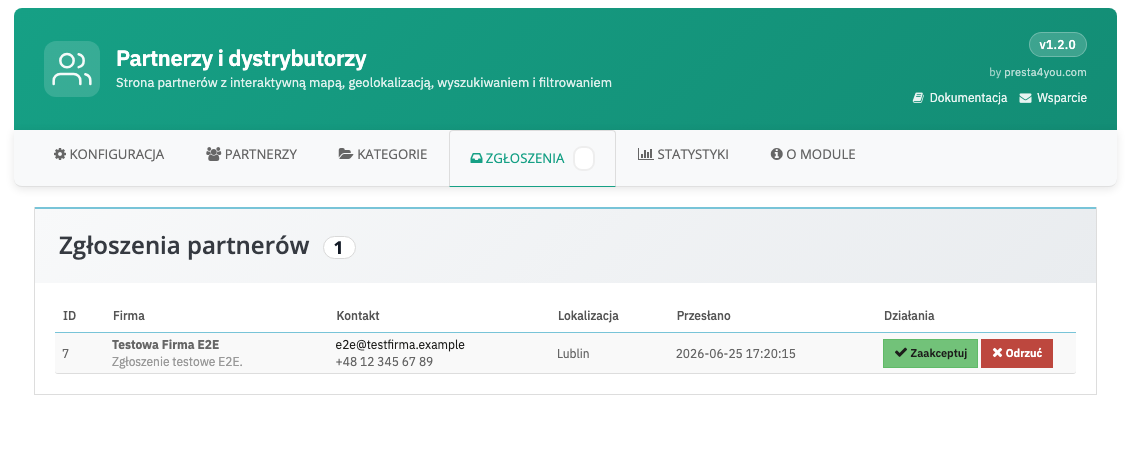Open the O module tab
The width and height of the screenshot is (1128, 449).
(x=813, y=154)
